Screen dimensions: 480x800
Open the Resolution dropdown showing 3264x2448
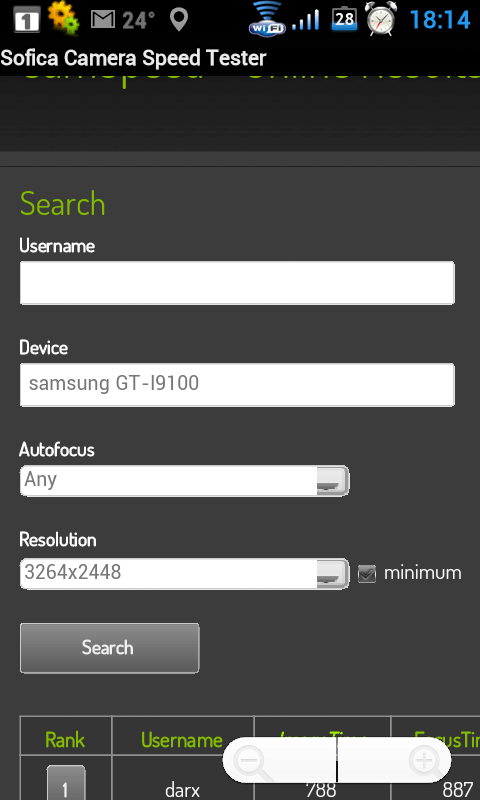pos(185,573)
